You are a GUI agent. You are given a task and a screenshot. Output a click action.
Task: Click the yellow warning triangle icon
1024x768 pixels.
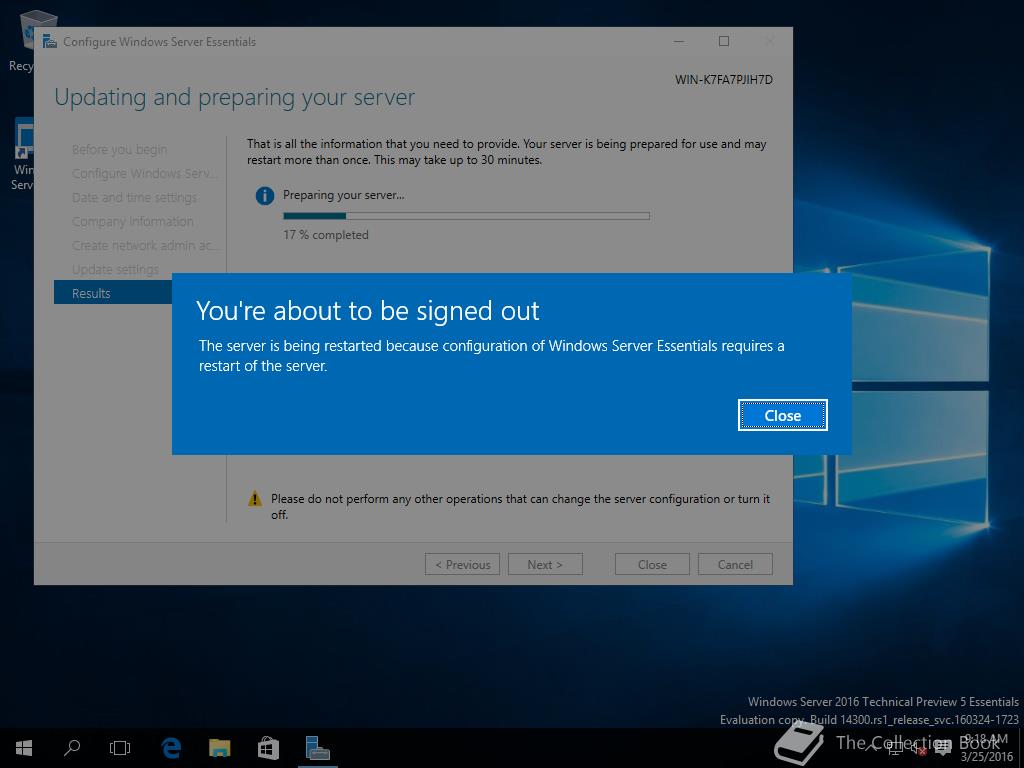255,500
